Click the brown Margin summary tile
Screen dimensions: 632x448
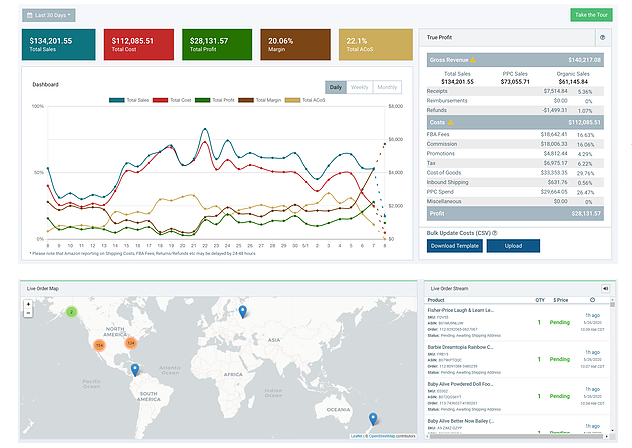point(292,45)
